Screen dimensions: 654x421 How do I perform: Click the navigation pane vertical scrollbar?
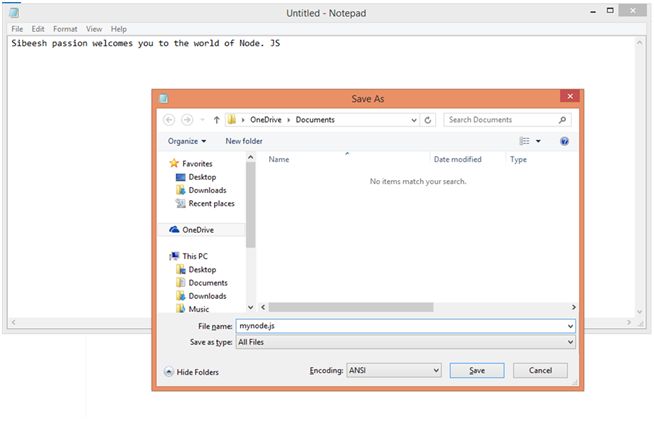point(250,204)
